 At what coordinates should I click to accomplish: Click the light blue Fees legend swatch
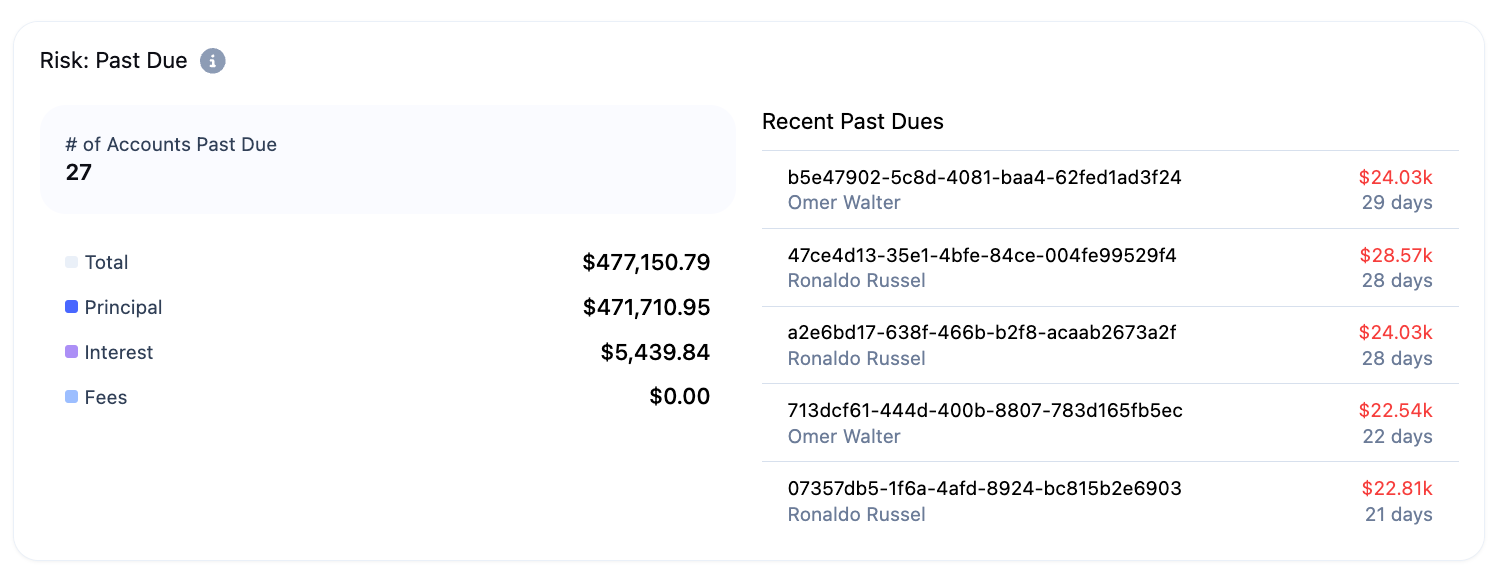[x=71, y=397]
